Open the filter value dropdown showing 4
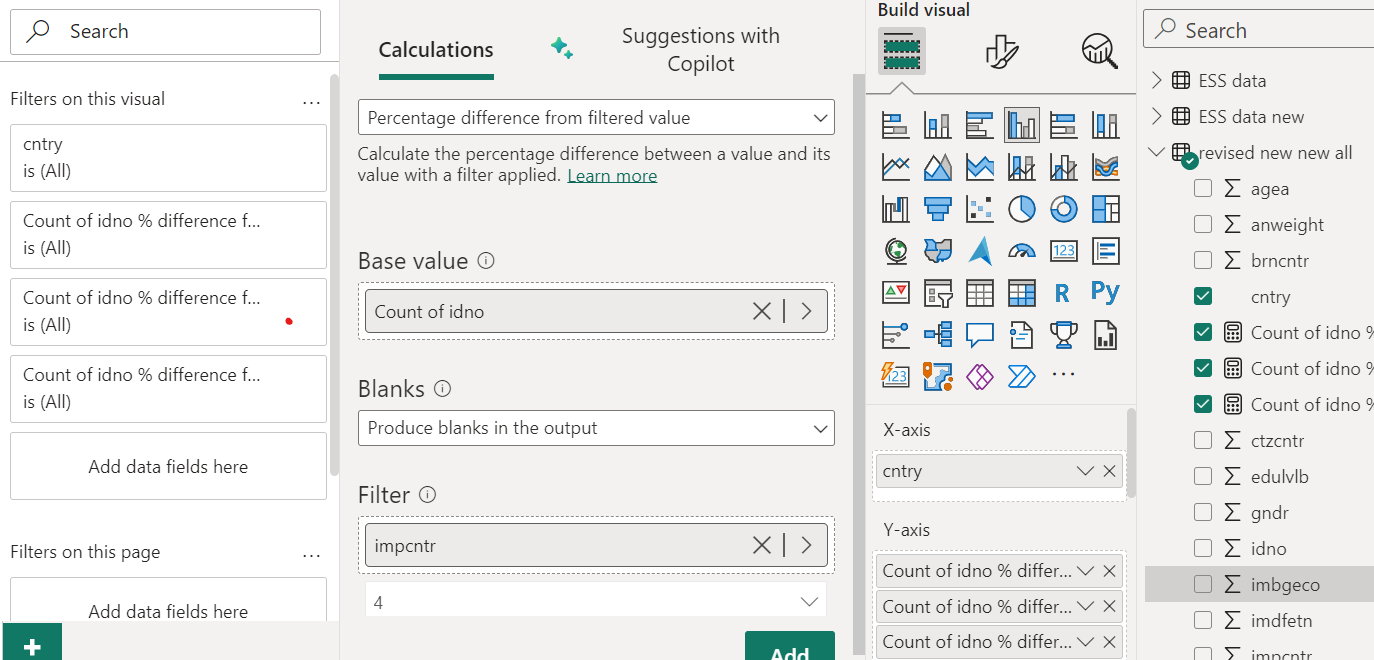This screenshot has width=1374, height=660. [596, 602]
